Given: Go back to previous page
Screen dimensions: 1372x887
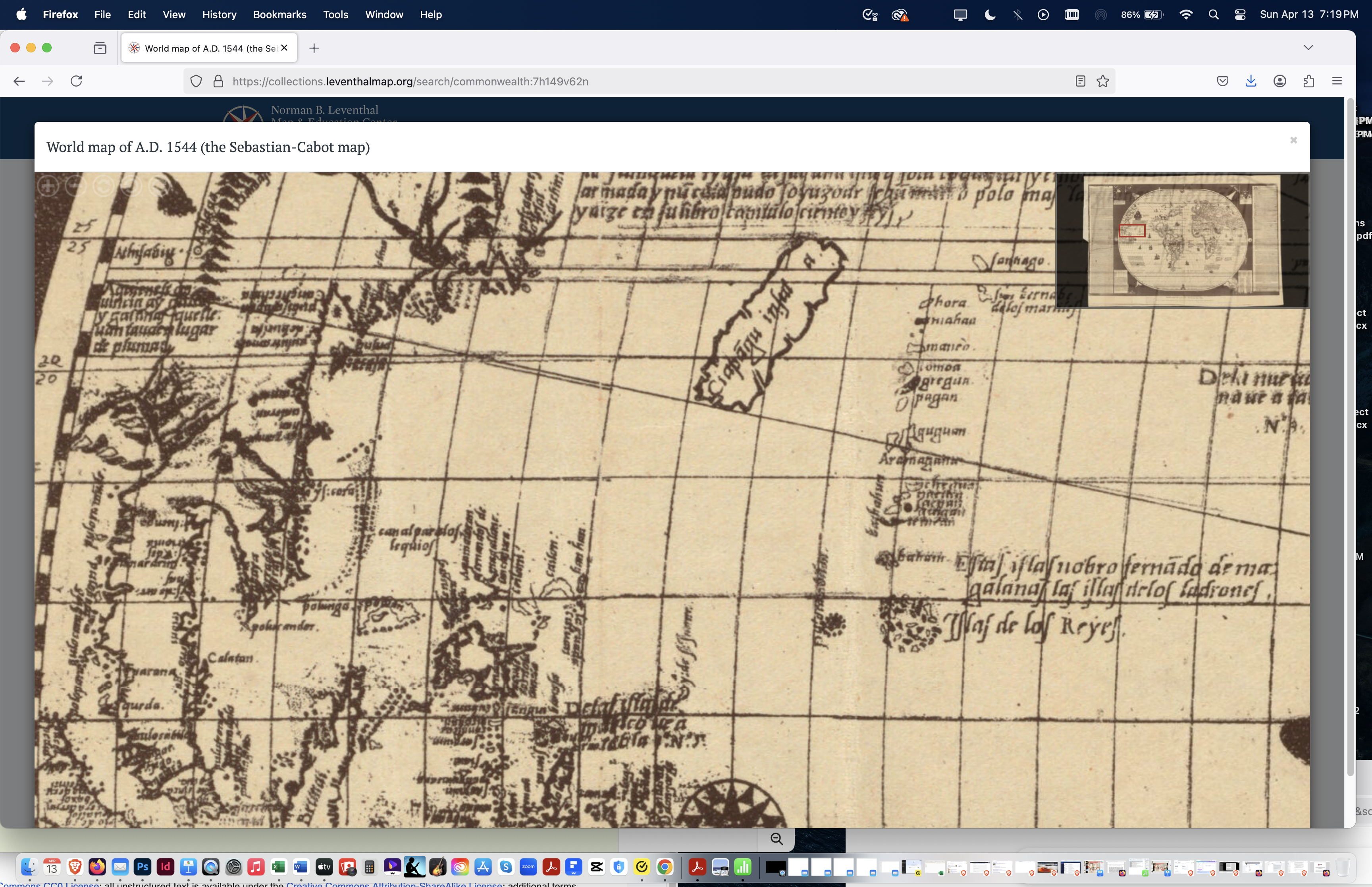Looking at the screenshot, I should point(19,81).
